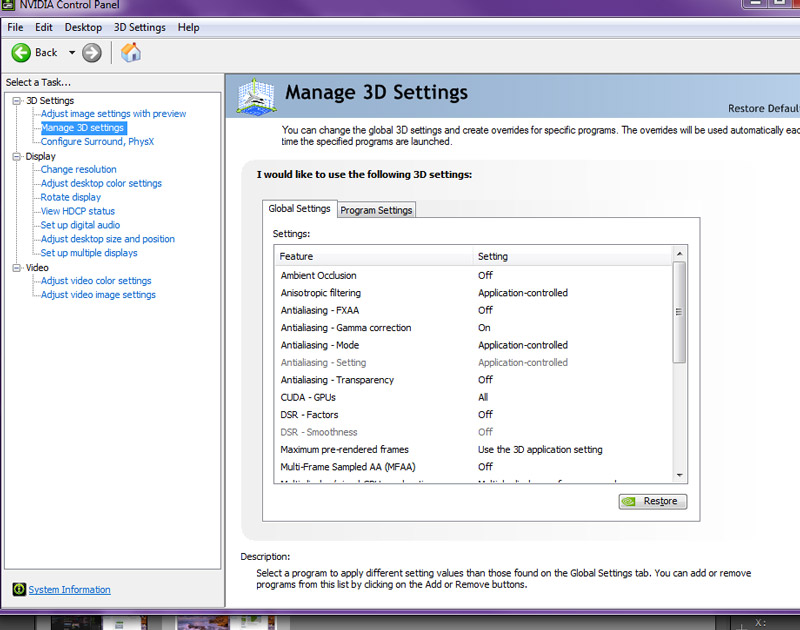Select Multi-Frame Sampled AA (MFAA) row
Viewport: 800px width, 630px height.
(x=473, y=467)
